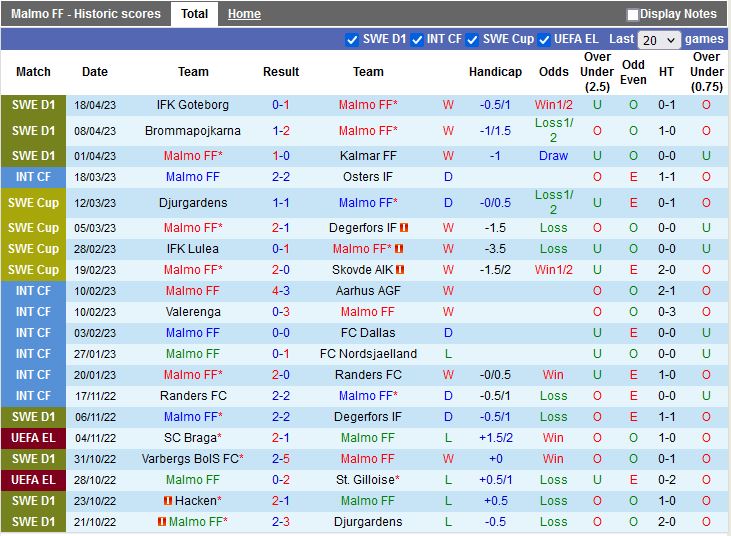Click red card icon beside Hacken

click(169, 500)
